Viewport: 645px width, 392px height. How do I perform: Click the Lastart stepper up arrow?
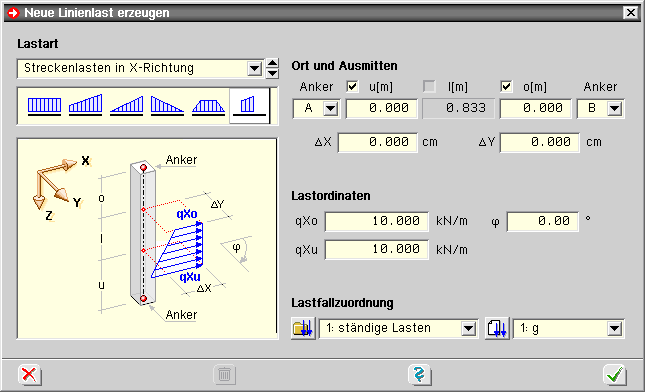(272, 63)
